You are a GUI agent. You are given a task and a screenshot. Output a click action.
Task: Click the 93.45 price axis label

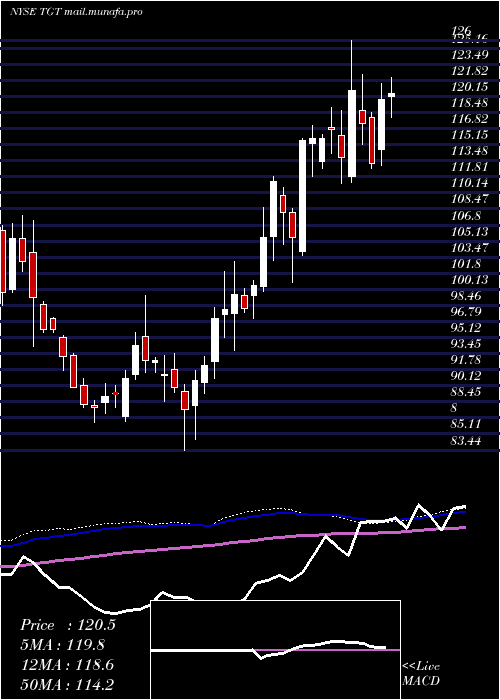(x=466, y=344)
